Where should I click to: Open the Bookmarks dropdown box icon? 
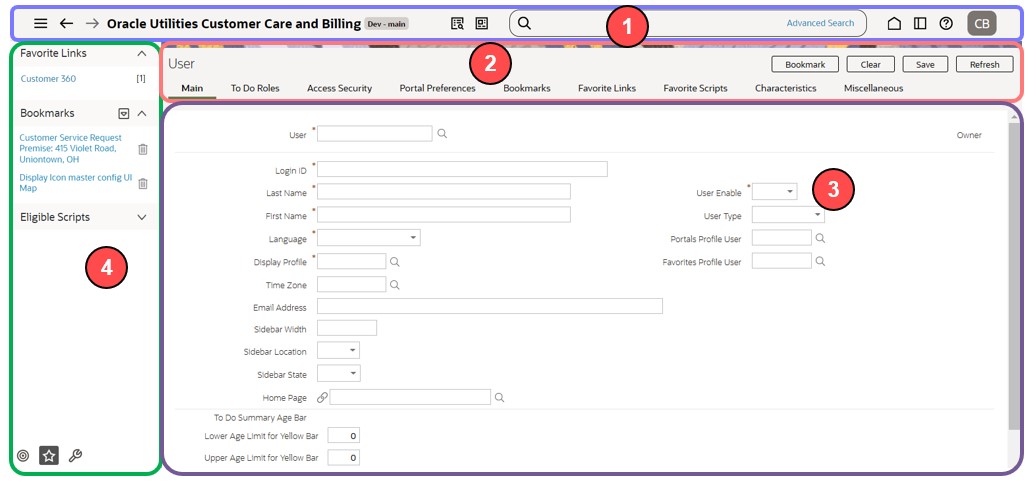(x=124, y=114)
